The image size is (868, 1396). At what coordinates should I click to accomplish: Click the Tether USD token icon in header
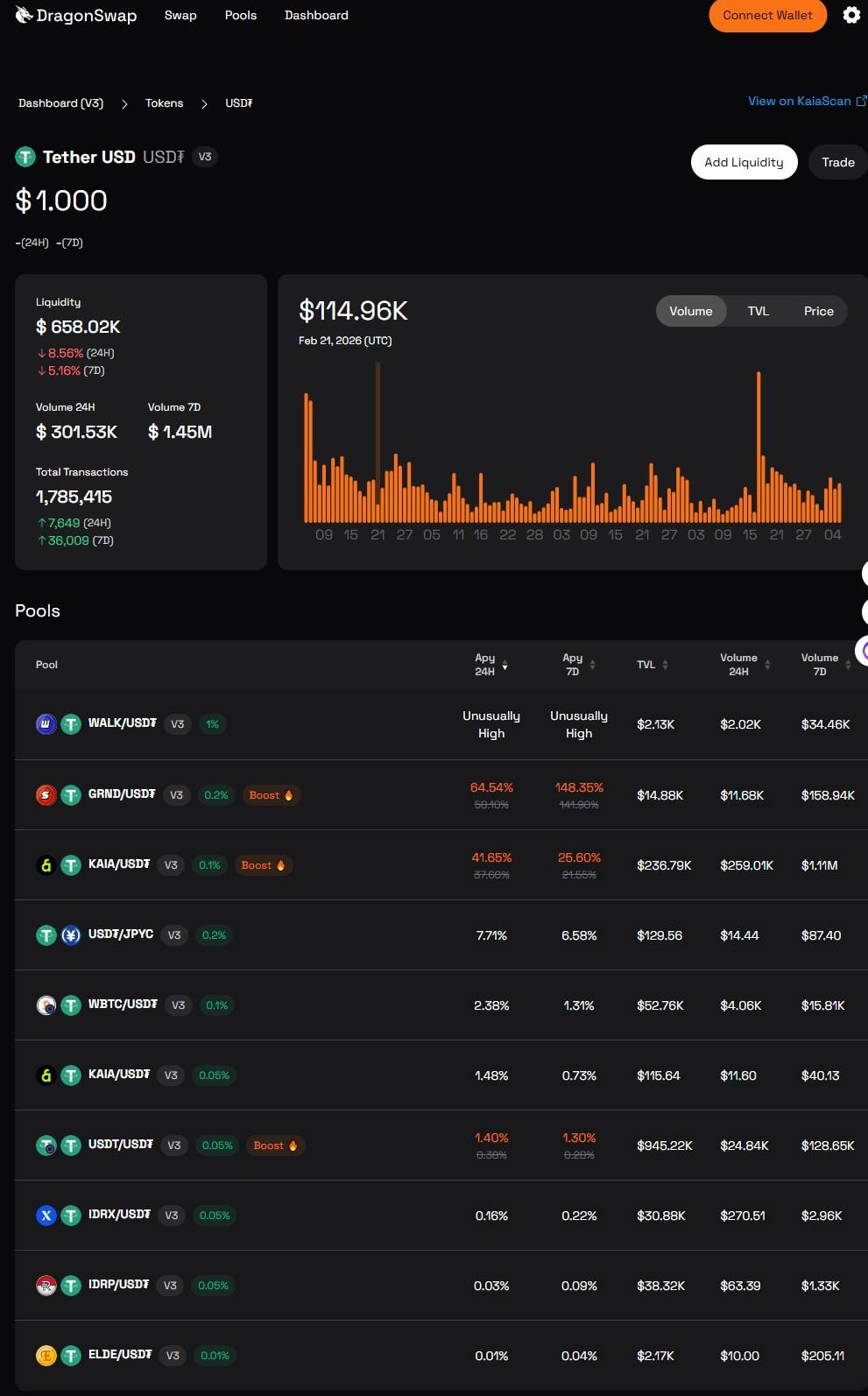click(25, 157)
